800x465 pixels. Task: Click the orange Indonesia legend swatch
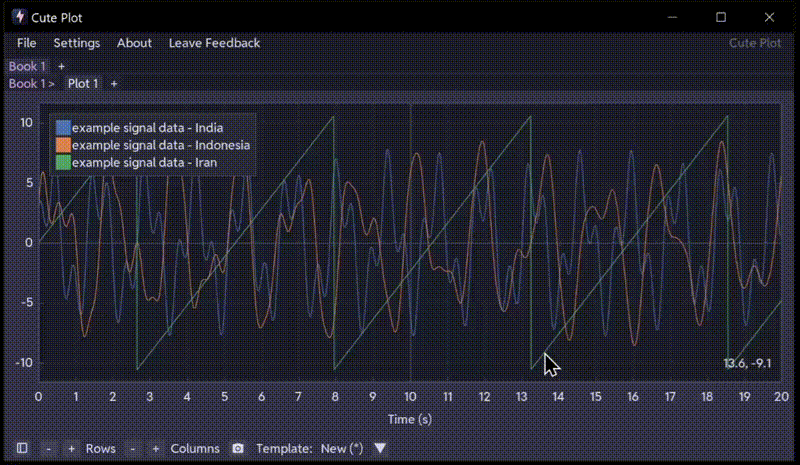63,145
